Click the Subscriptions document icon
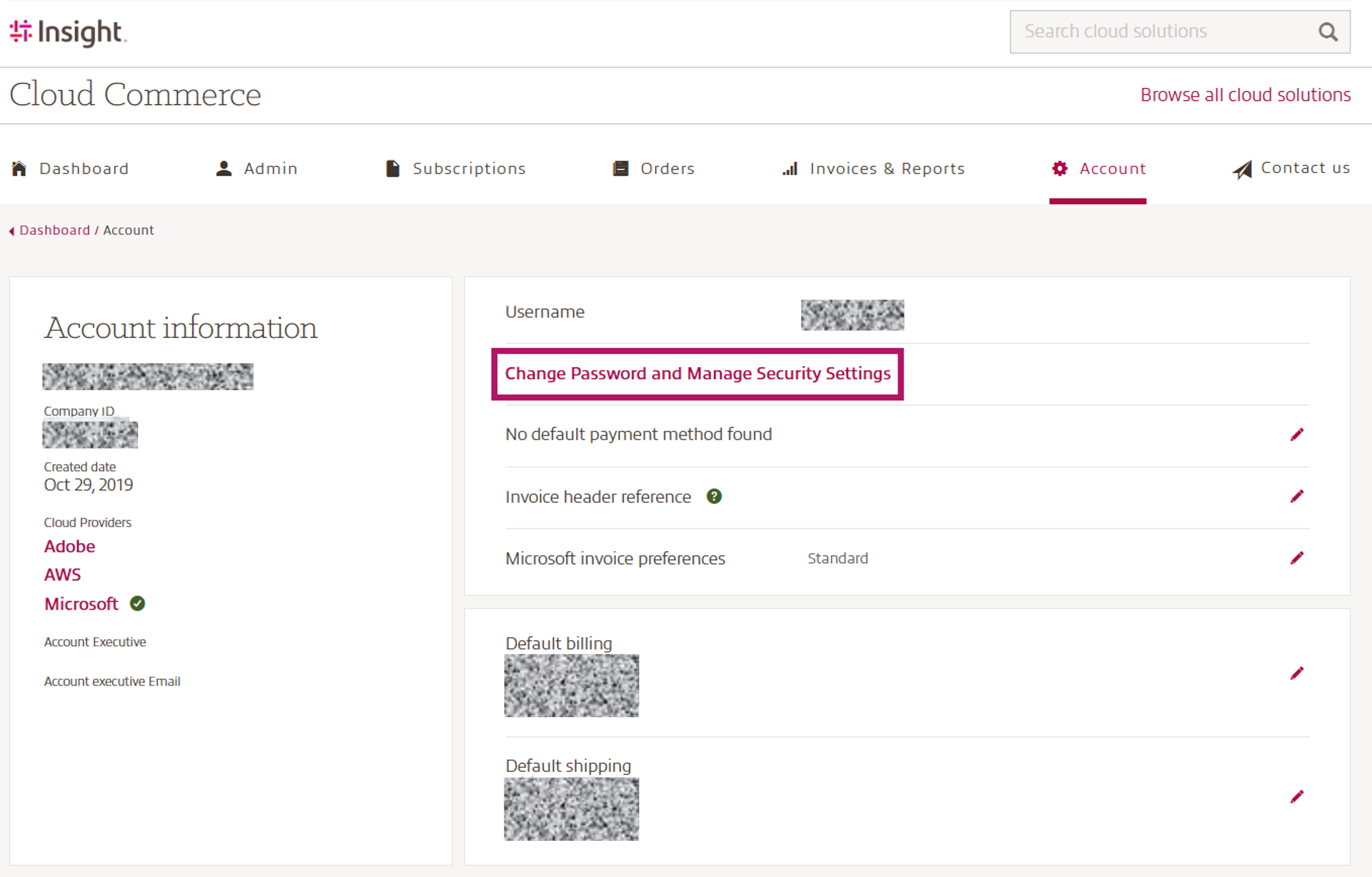 392,168
